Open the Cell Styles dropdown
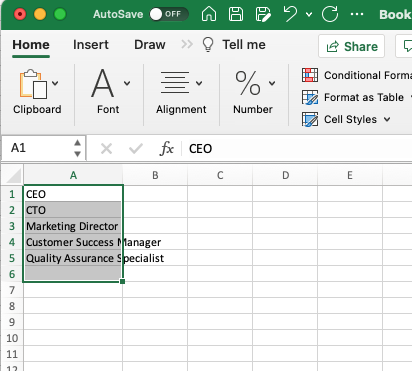 point(387,119)
